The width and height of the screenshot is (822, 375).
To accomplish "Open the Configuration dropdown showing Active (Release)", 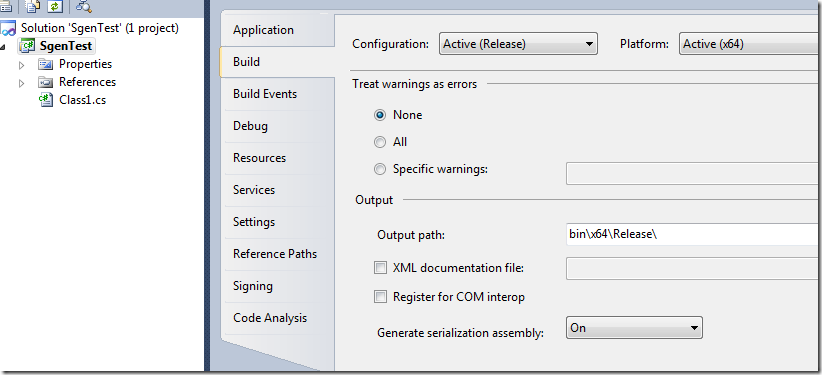I will (x=518, y=44).
